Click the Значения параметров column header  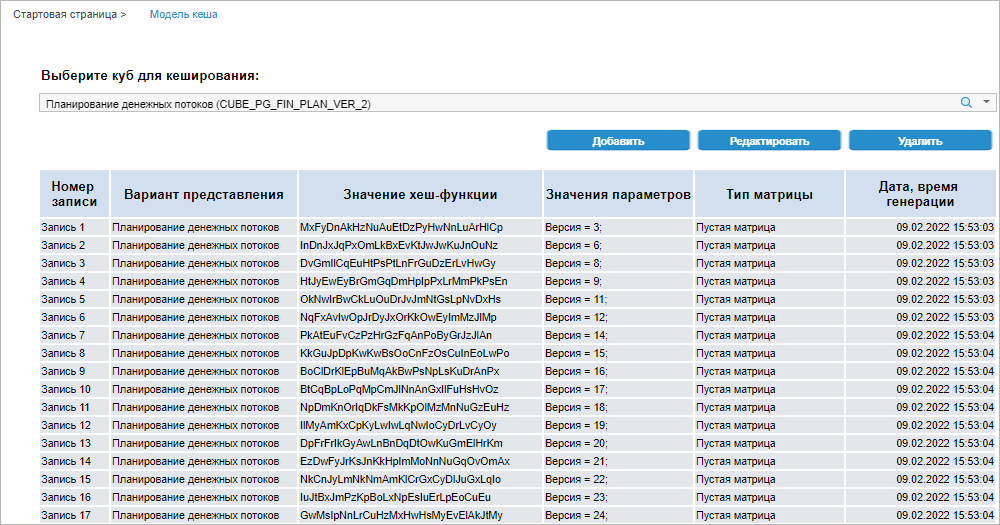click(x=618, y=194)
